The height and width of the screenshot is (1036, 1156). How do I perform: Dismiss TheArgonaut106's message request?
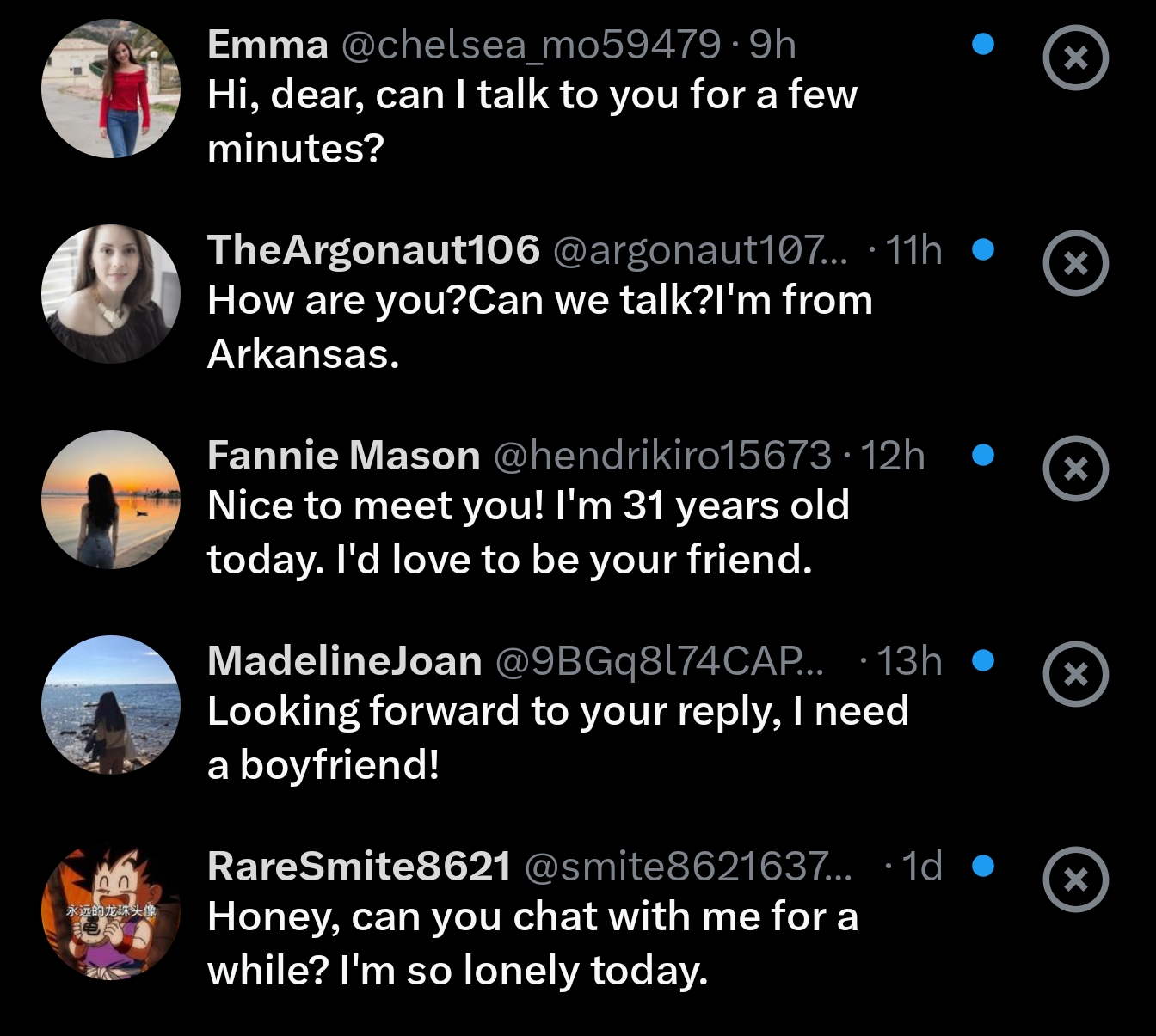click(1075, 263)
